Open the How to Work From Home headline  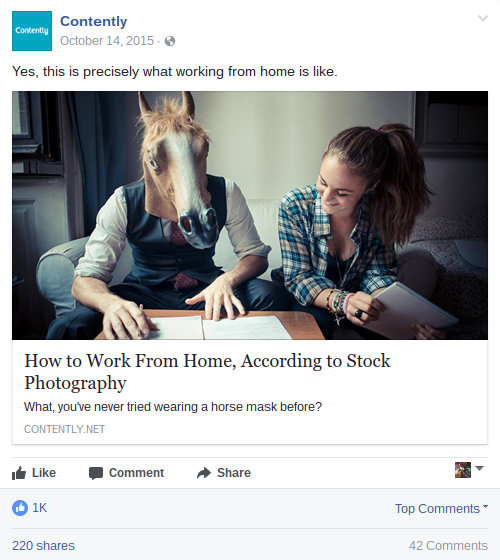(207, 371)
